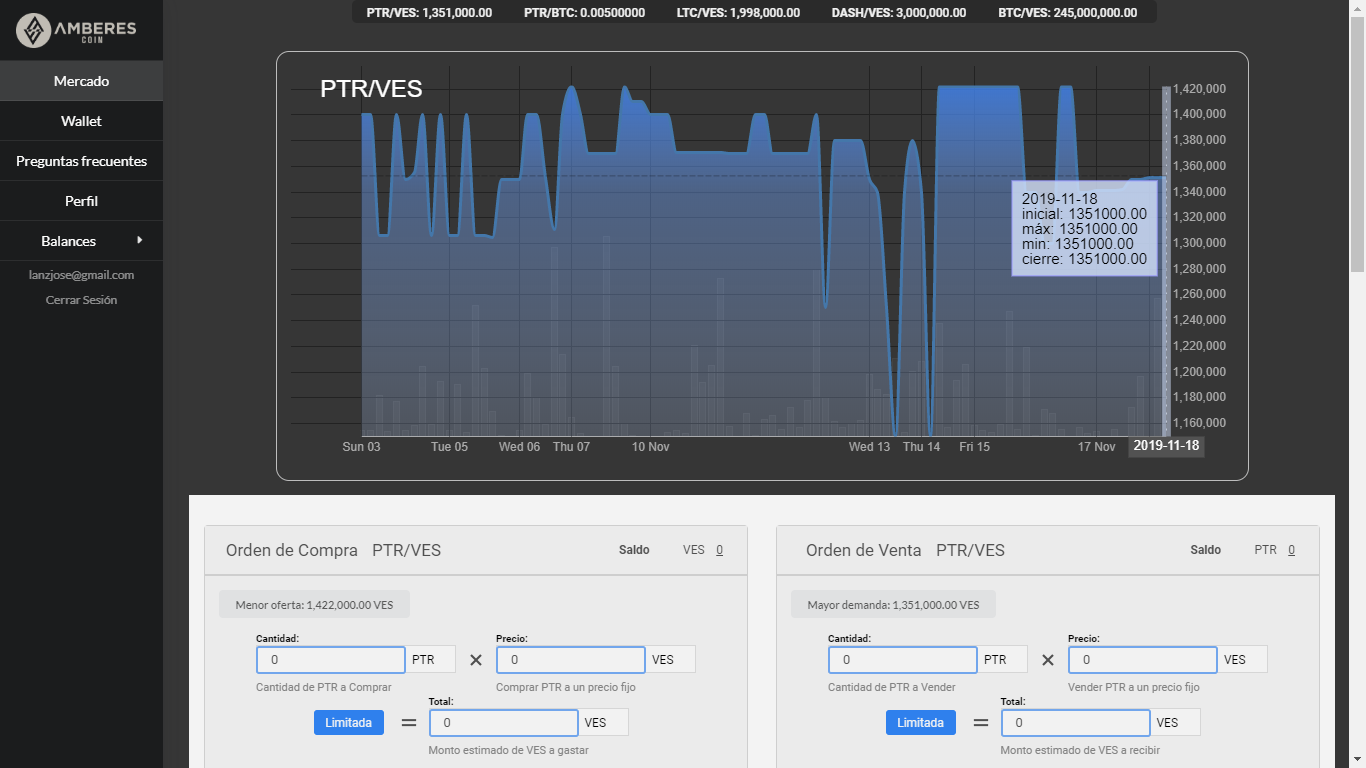Click Menor oferta 1,422,000.00 VES badge
Viewport: 1366px width, 768px height.
[x=314, y=605]
